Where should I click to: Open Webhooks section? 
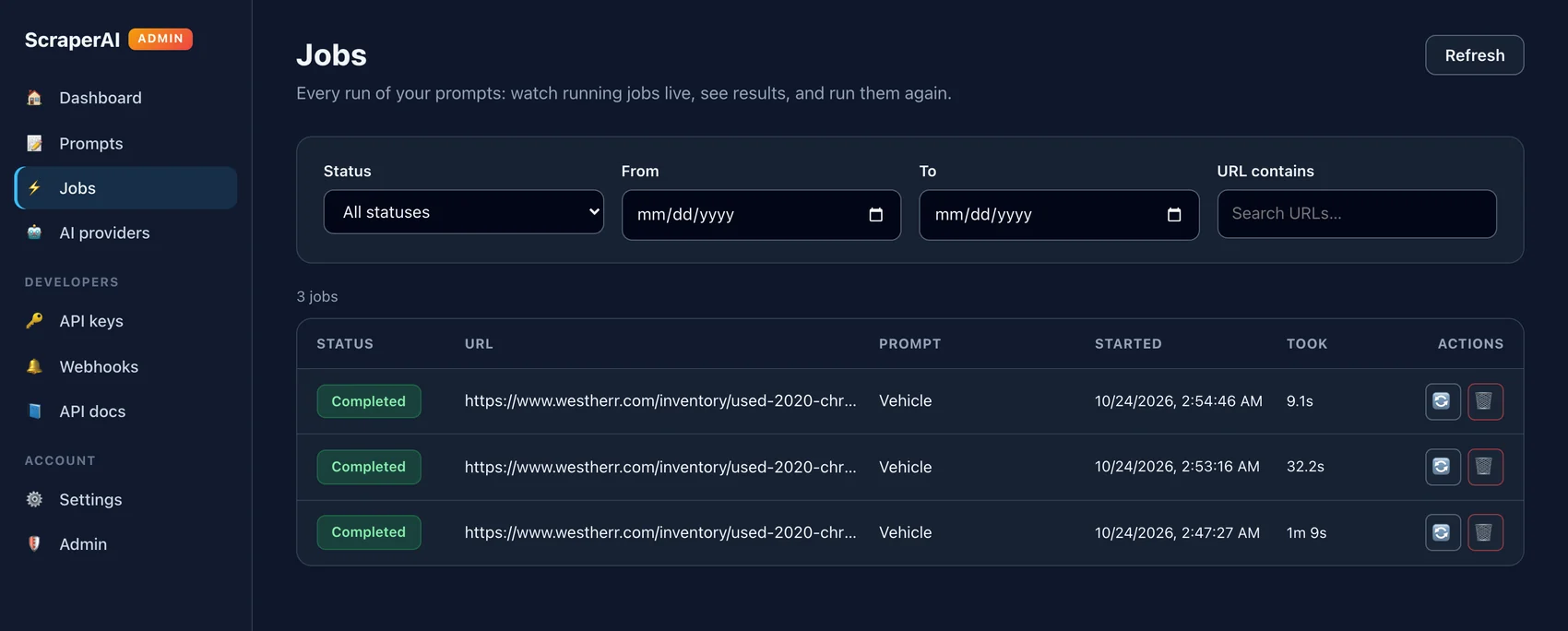pyautogui.click(x=125, y=366)
